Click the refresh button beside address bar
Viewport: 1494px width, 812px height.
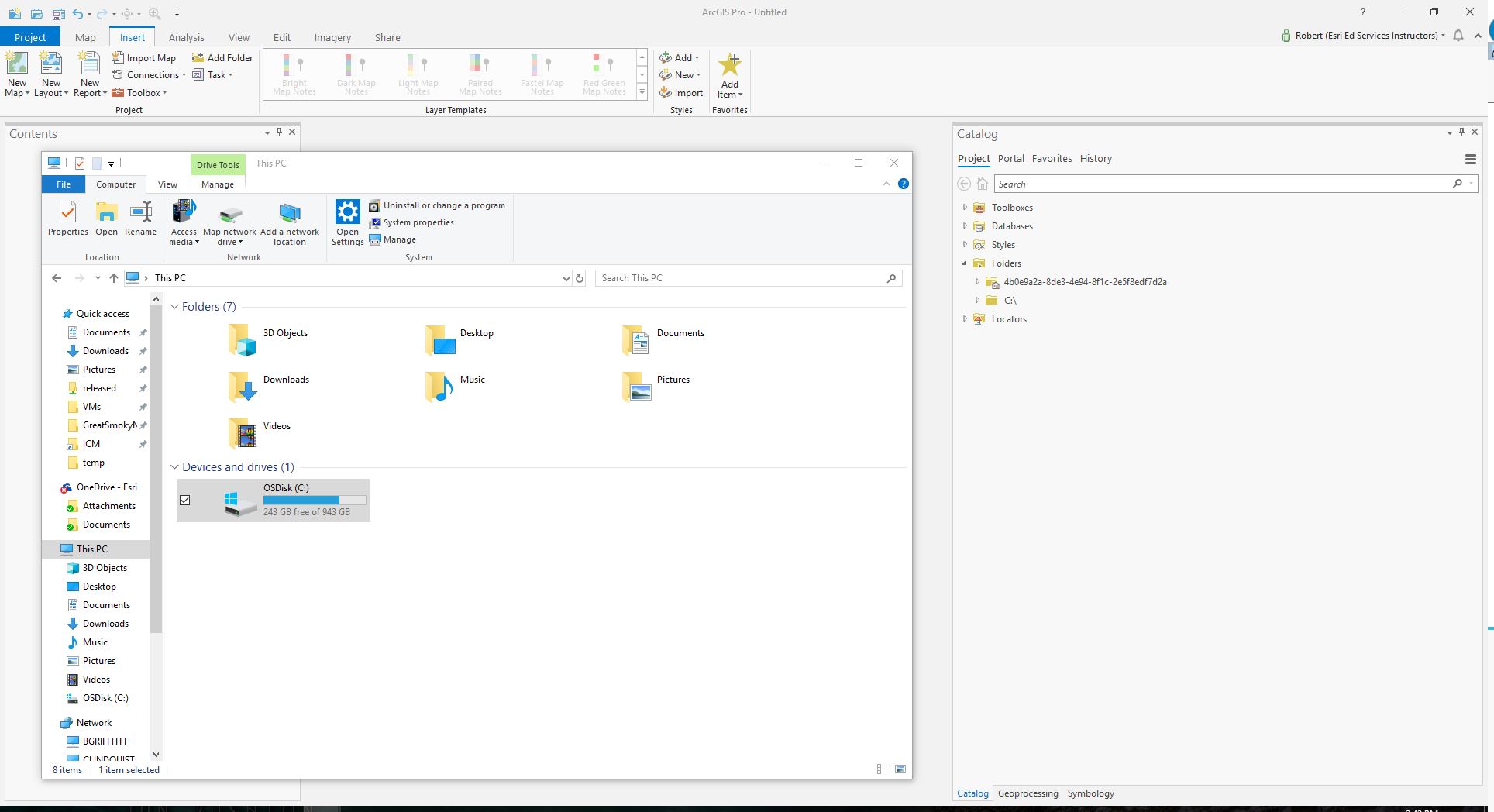click(x=580, y=278)
